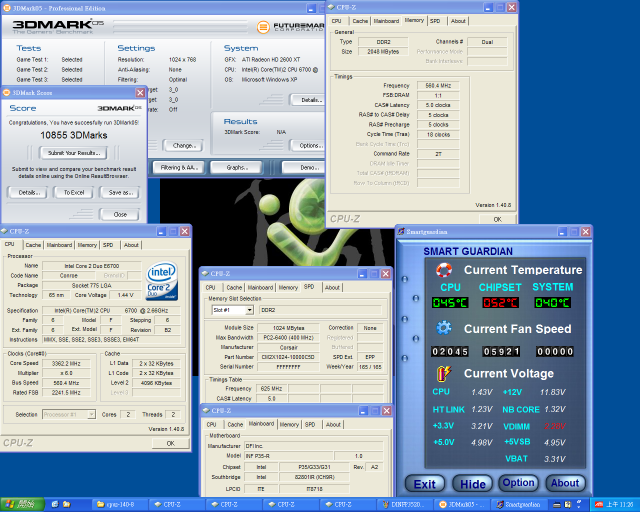The height and width of the screenshot is (512, 640).
Task: Click OK in CPU-Z Memory window
Action: pos(498,219)
